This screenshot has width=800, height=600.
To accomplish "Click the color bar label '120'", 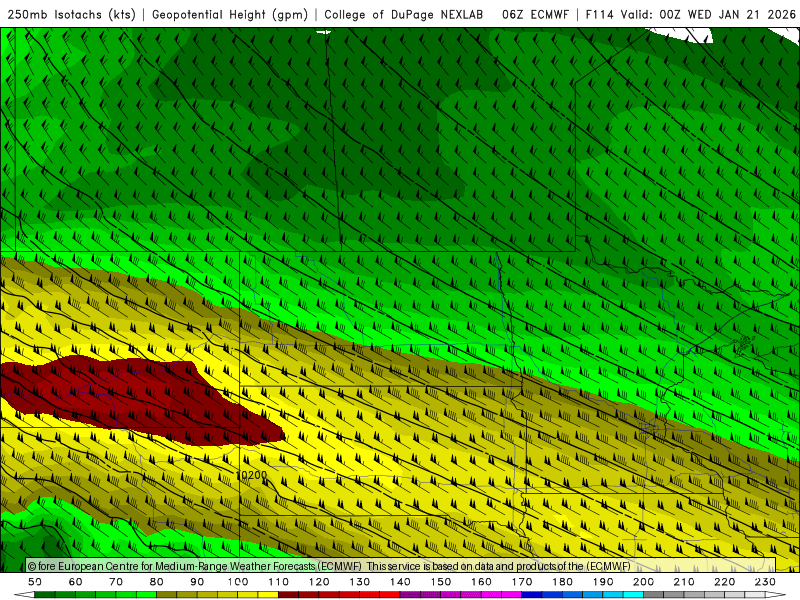I will coord(319,582).
